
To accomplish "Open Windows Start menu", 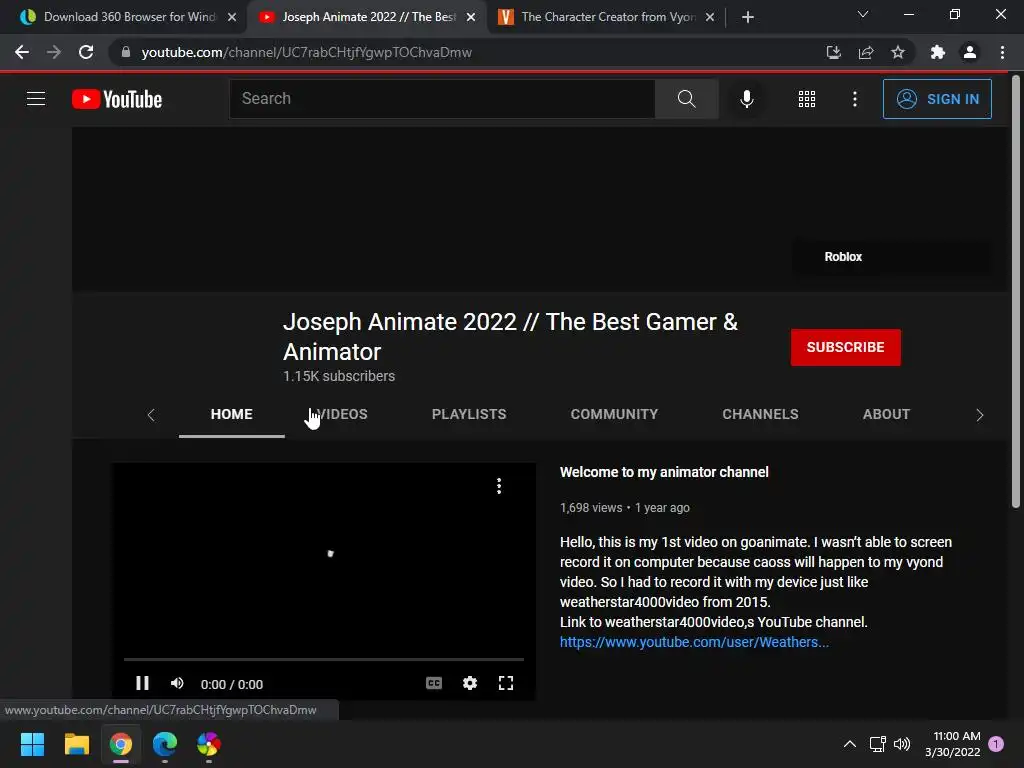I will (32, 744).
